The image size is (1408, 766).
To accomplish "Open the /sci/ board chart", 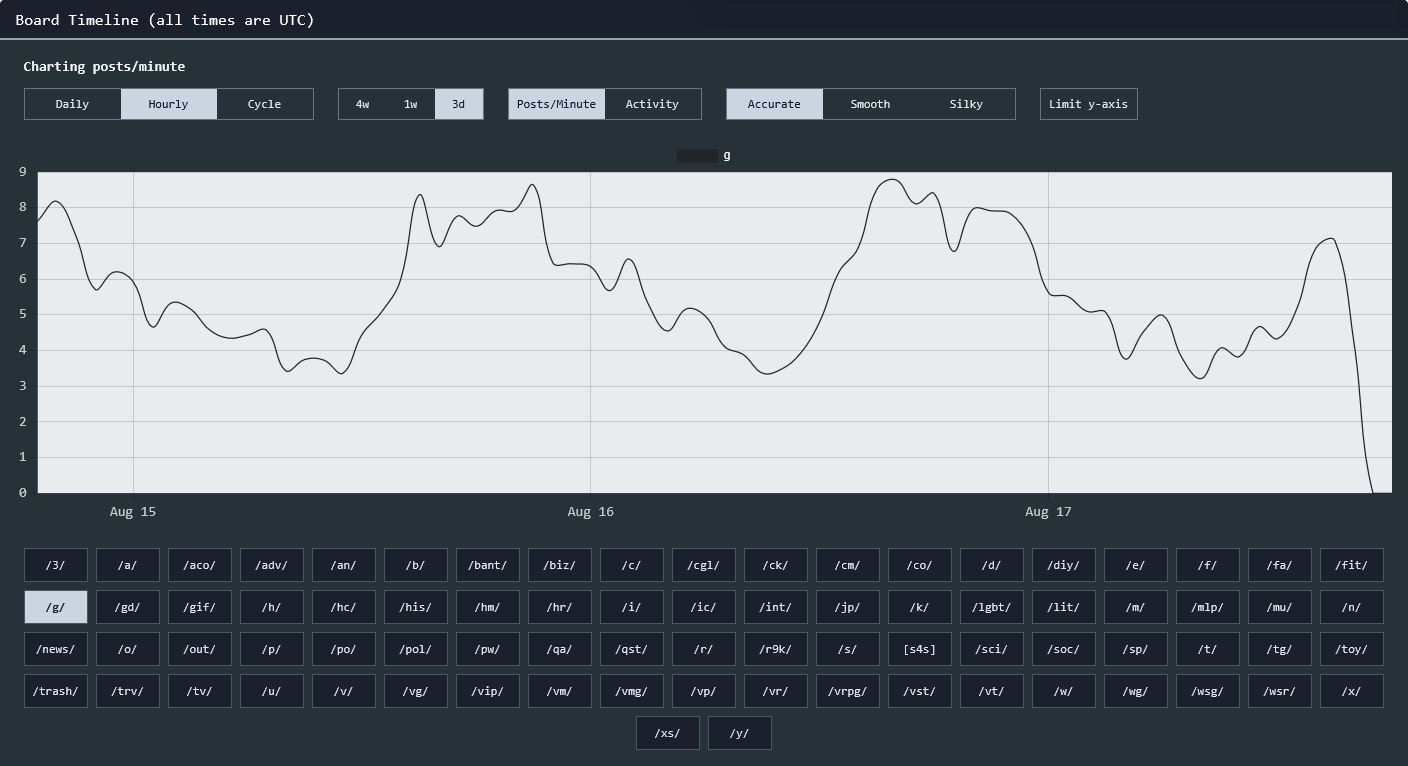I will click(992, 649).
